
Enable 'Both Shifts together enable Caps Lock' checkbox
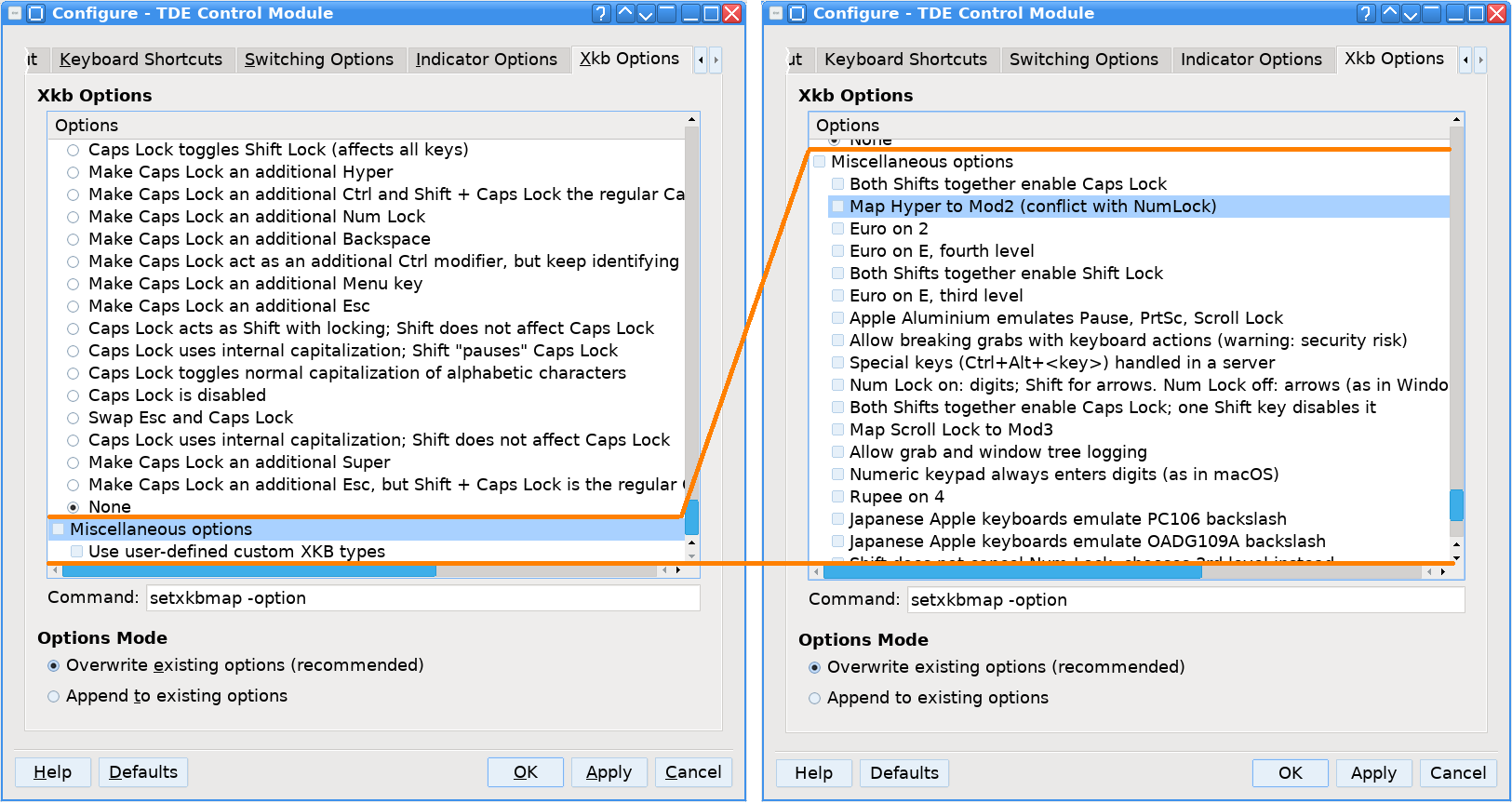pos(838,184)
